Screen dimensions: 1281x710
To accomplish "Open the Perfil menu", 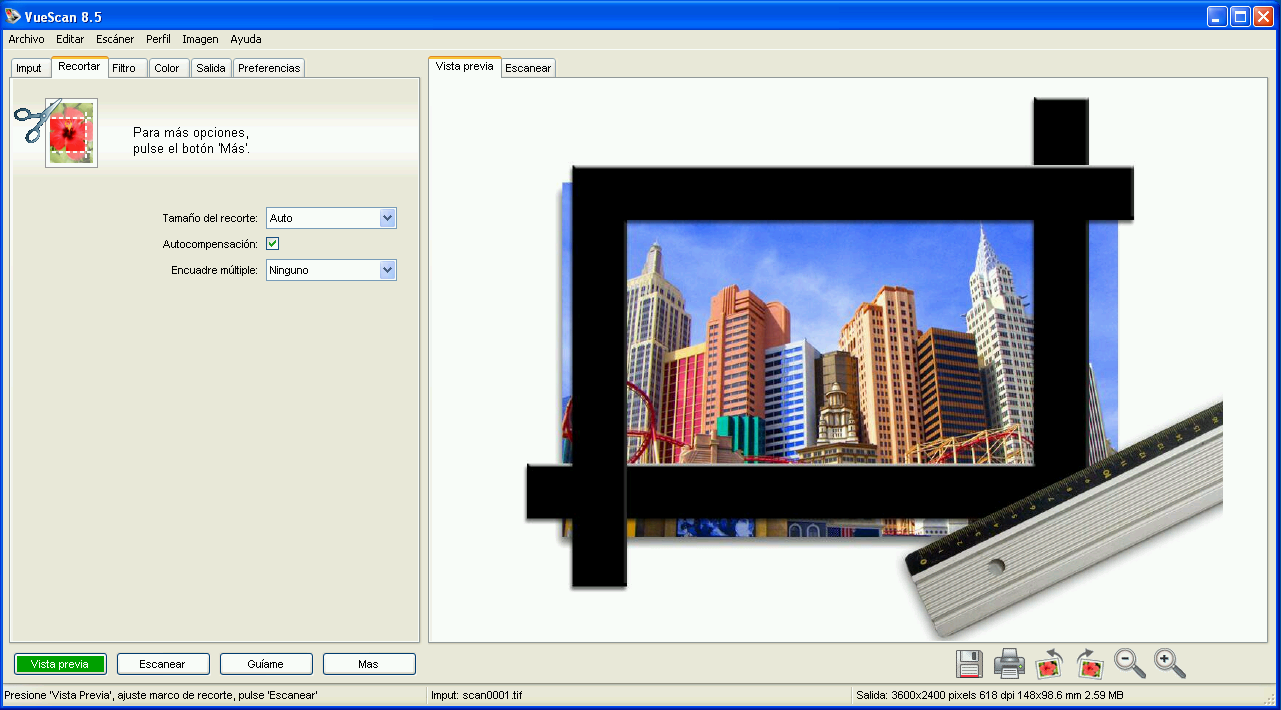I will click(158, 40).
